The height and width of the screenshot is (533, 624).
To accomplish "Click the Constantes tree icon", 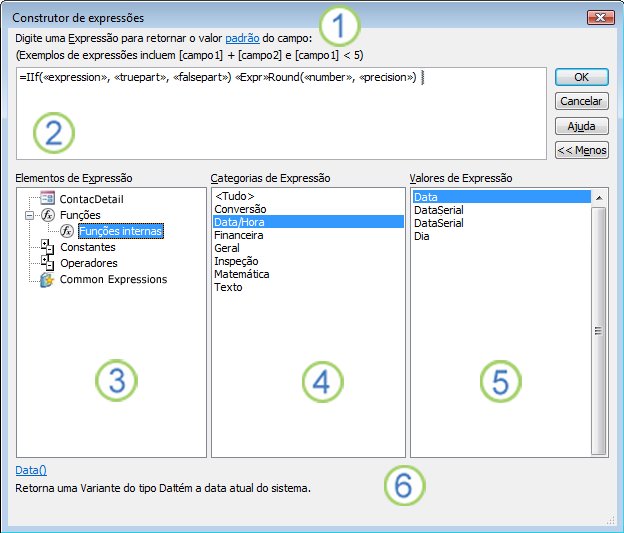I will coord(47,247).
